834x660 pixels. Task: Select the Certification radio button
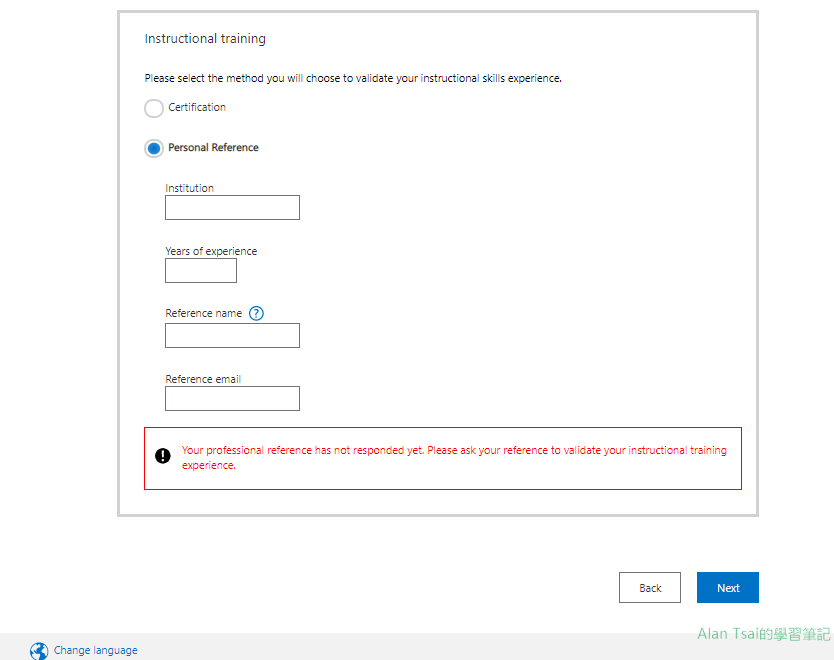click(154, 108)
